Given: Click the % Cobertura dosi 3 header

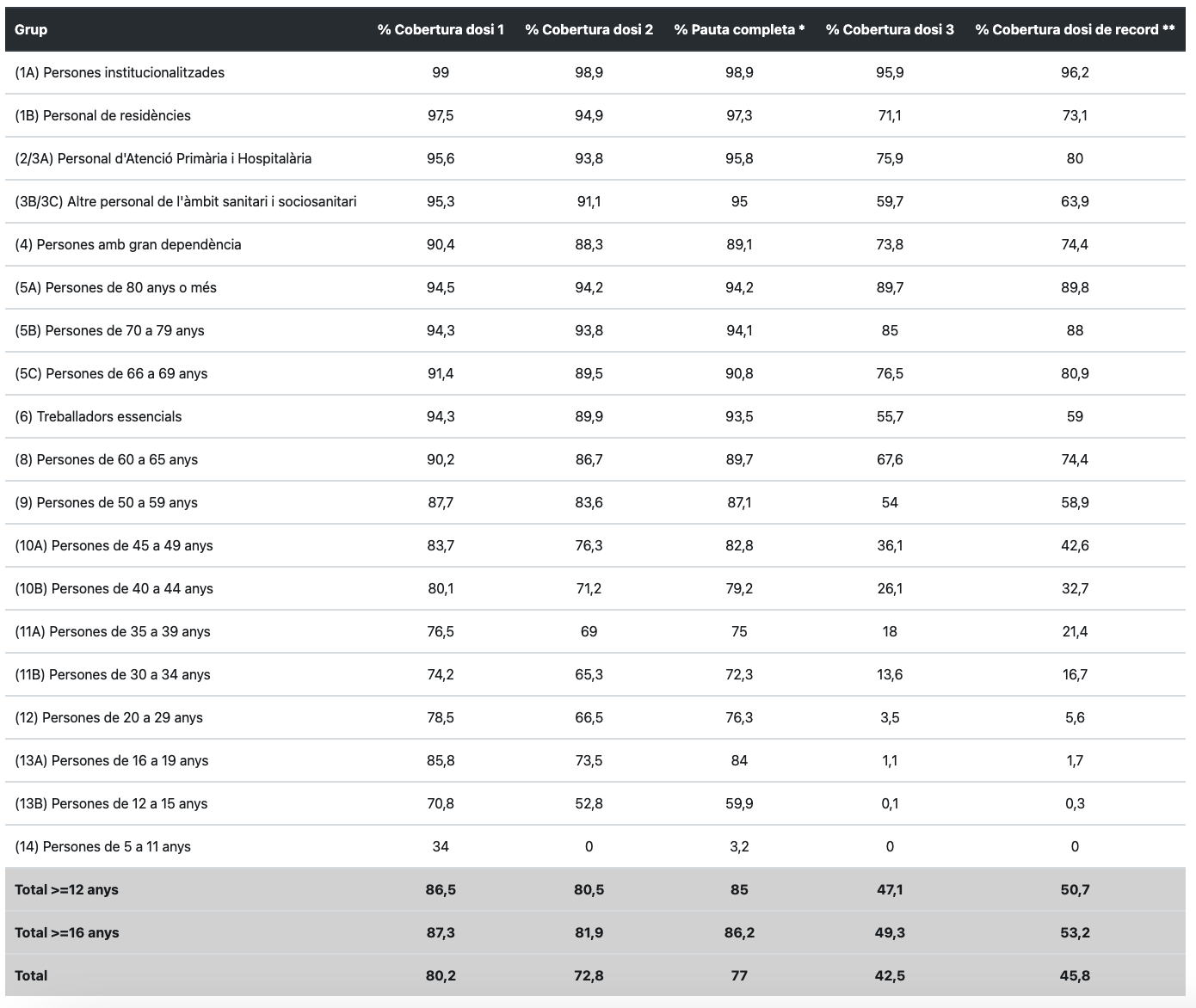Looking at the screenshot, I should (x=890, y=29).
